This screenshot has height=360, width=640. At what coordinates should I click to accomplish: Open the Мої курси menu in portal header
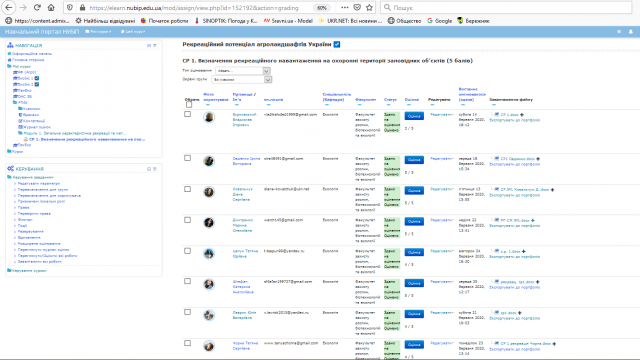click(98, 31)
